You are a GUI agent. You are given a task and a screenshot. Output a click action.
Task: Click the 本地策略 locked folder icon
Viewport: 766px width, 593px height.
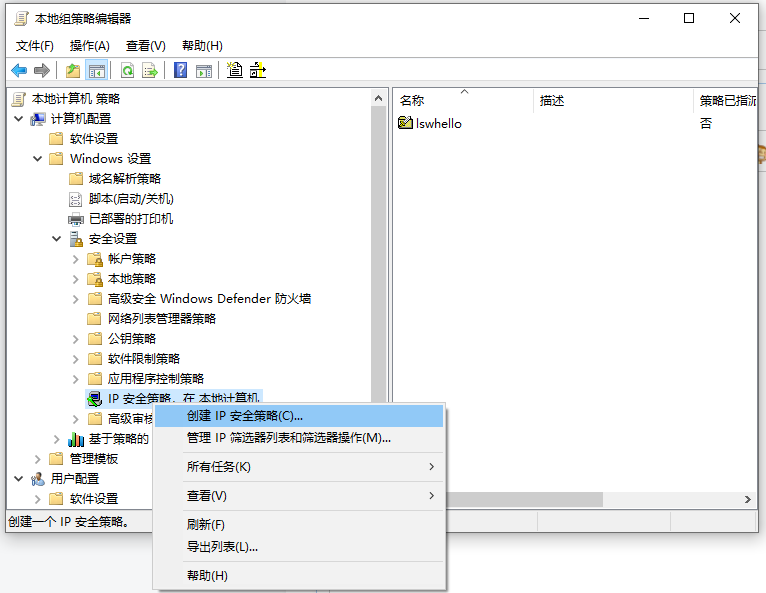[95, 279]
